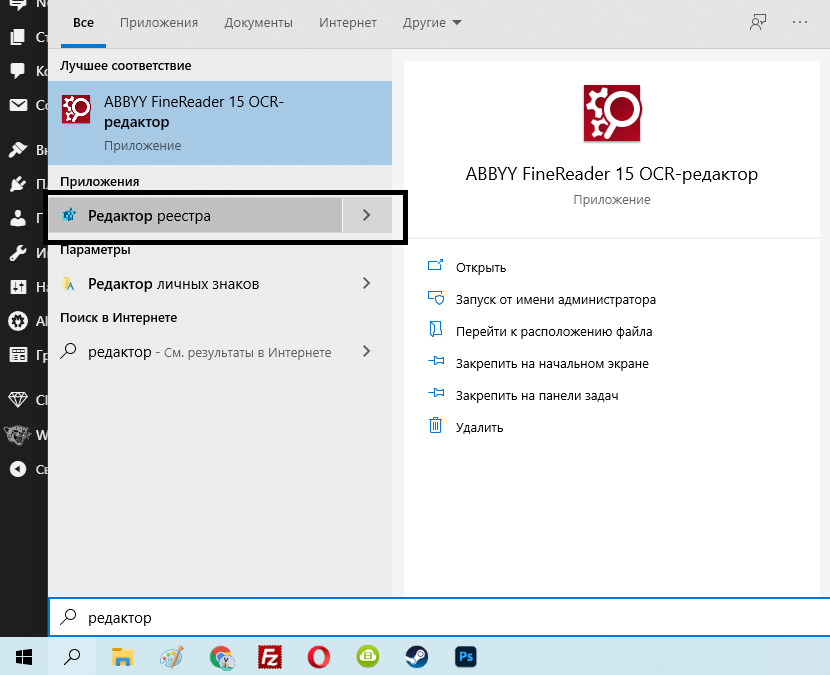This screenshot has width=830, height=675.
Task: Switch to the Документы tab
Action: click(258, 22)
